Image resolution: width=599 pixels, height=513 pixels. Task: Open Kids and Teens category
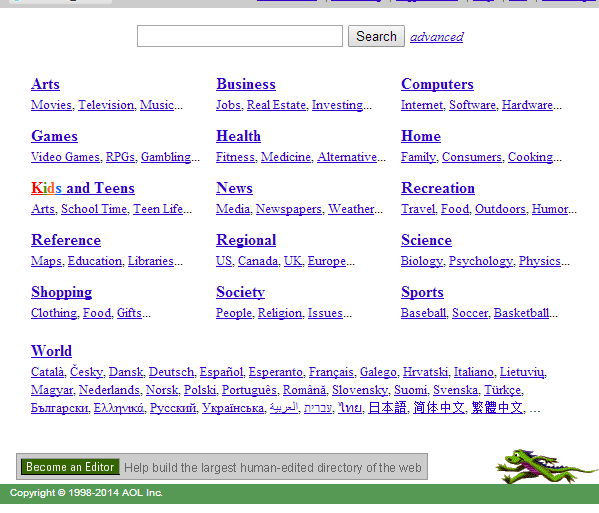pyautogui.click(x=83, y=188)
